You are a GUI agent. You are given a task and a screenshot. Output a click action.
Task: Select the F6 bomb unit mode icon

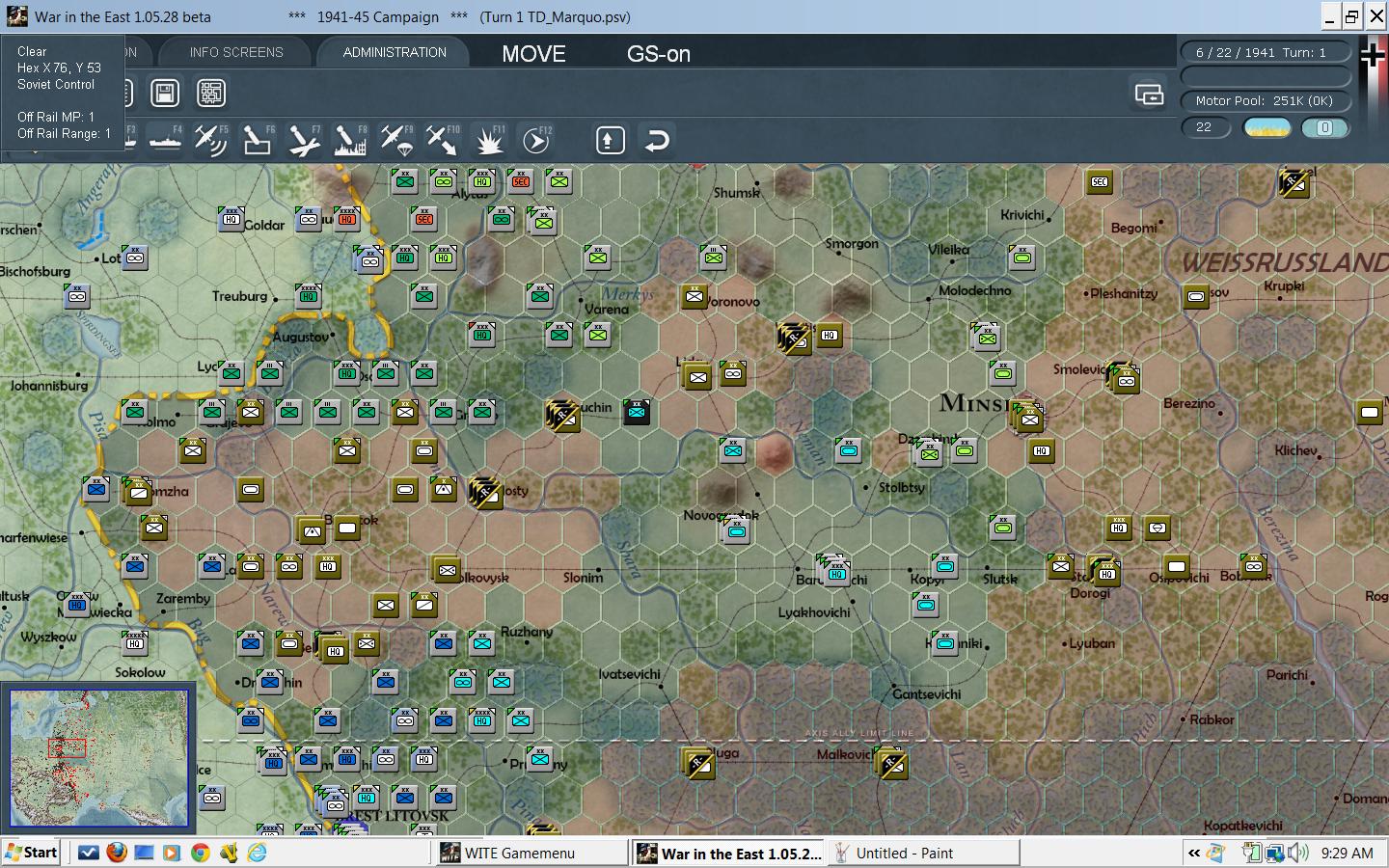[258, 141]
